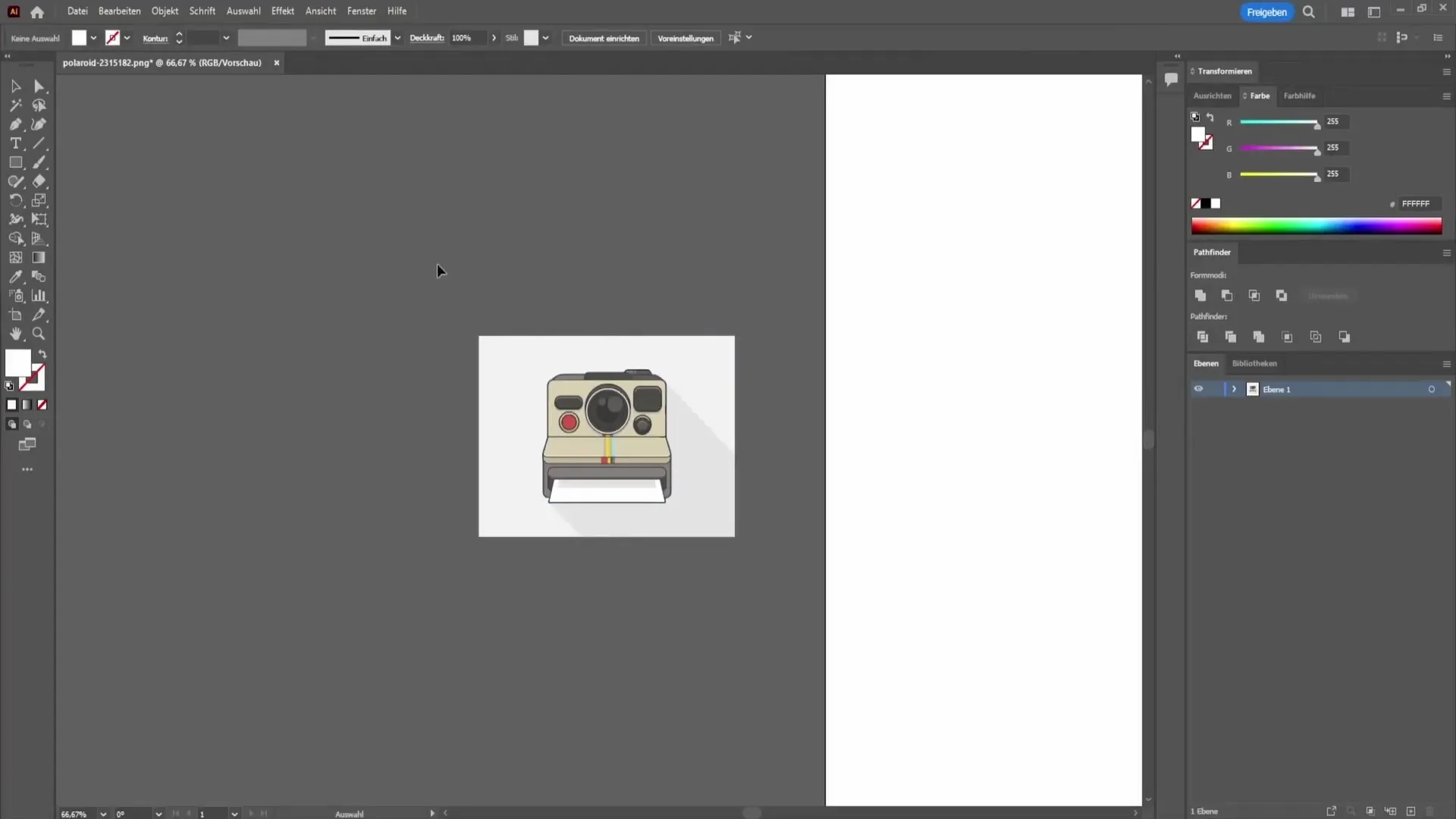Pick a color from the spectrum bar
Viewport: 1456px width, 819px height.
click(1316, 226)
